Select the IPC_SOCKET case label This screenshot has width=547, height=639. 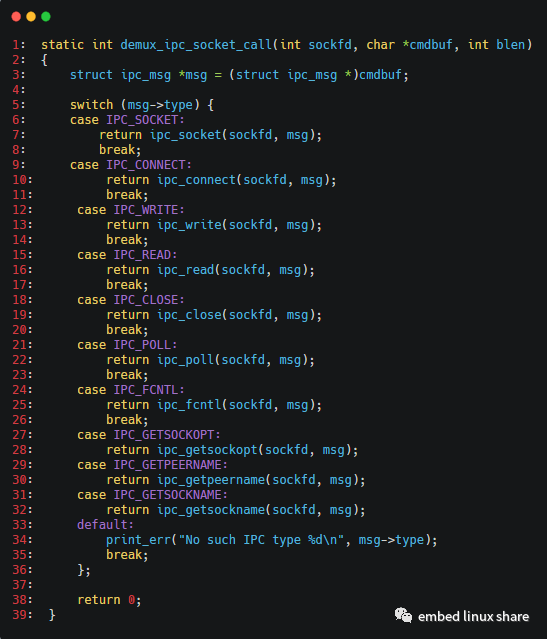[x=142, y=120]
